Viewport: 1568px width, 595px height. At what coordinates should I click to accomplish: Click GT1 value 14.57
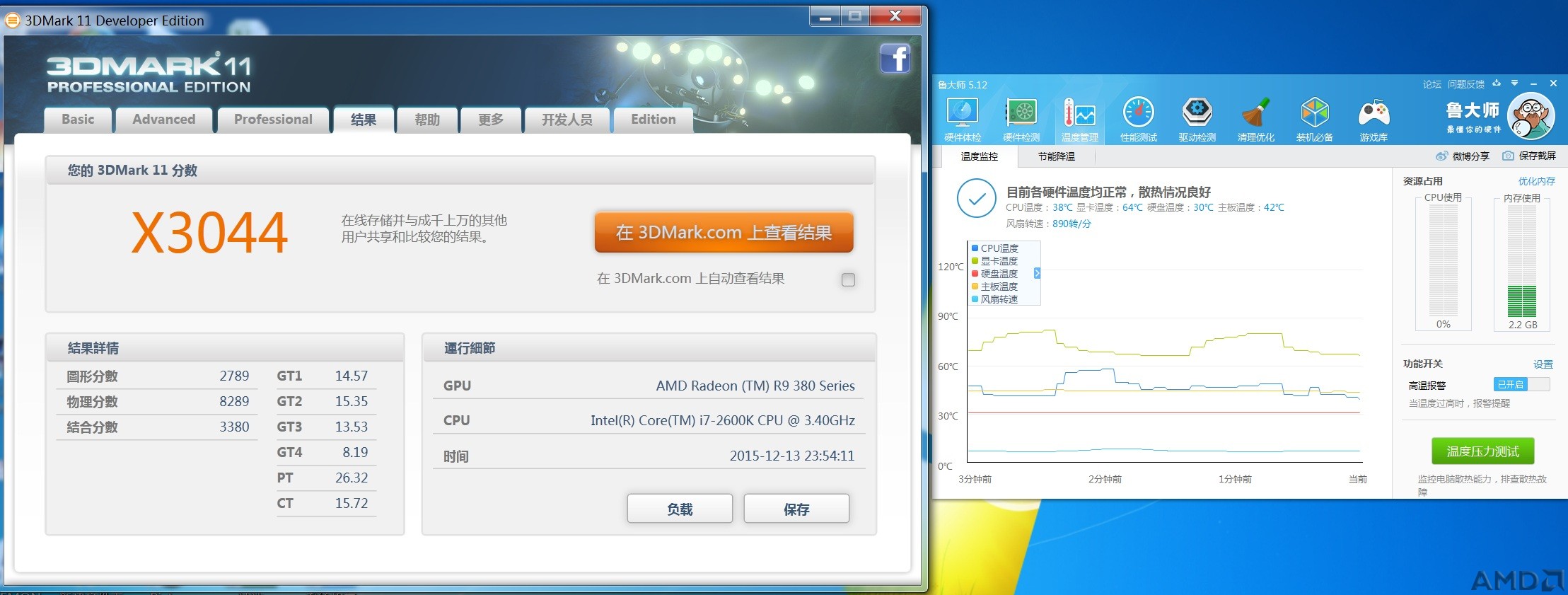[352, 376]
